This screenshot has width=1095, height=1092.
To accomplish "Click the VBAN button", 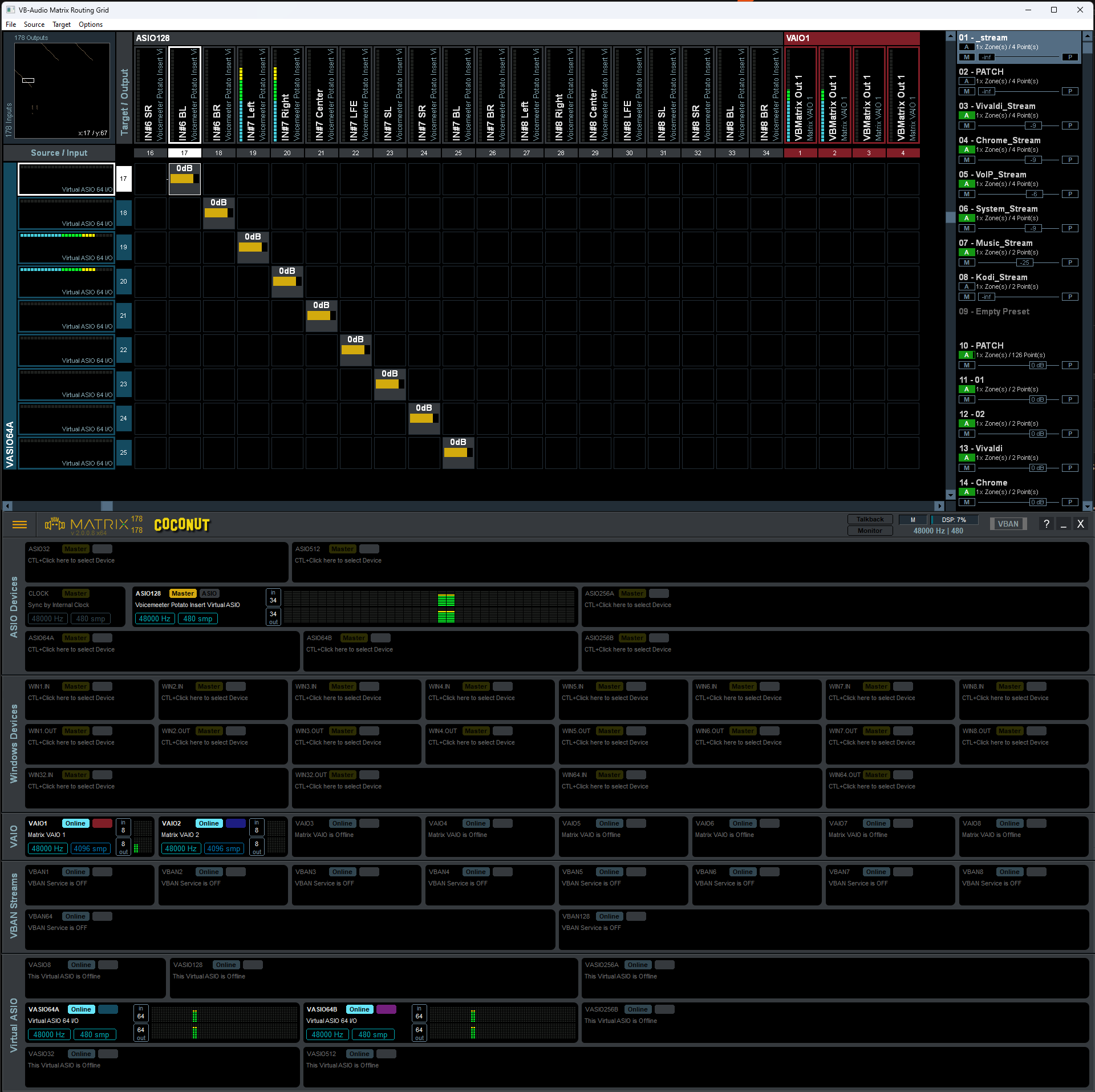I will [x=1008, y=524].
